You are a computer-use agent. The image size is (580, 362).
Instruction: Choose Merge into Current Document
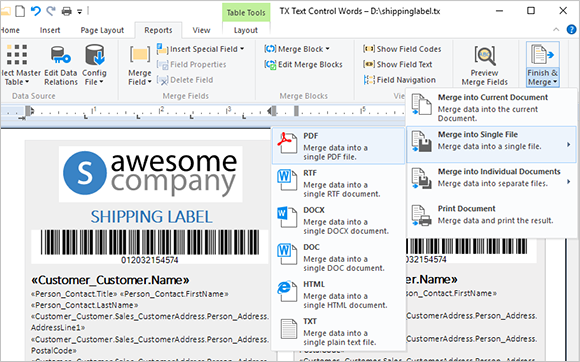[x=491, y=107]
